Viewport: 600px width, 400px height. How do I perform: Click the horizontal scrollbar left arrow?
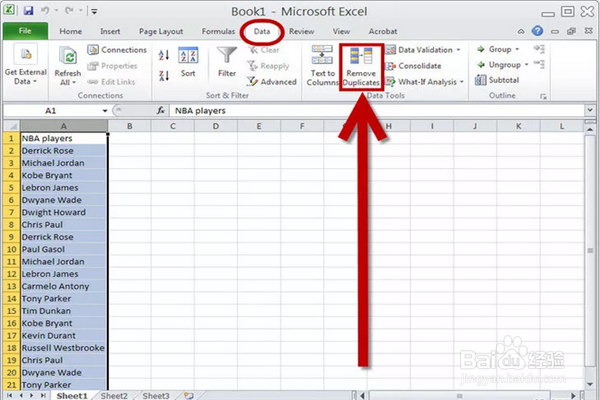tap(362, 395)
